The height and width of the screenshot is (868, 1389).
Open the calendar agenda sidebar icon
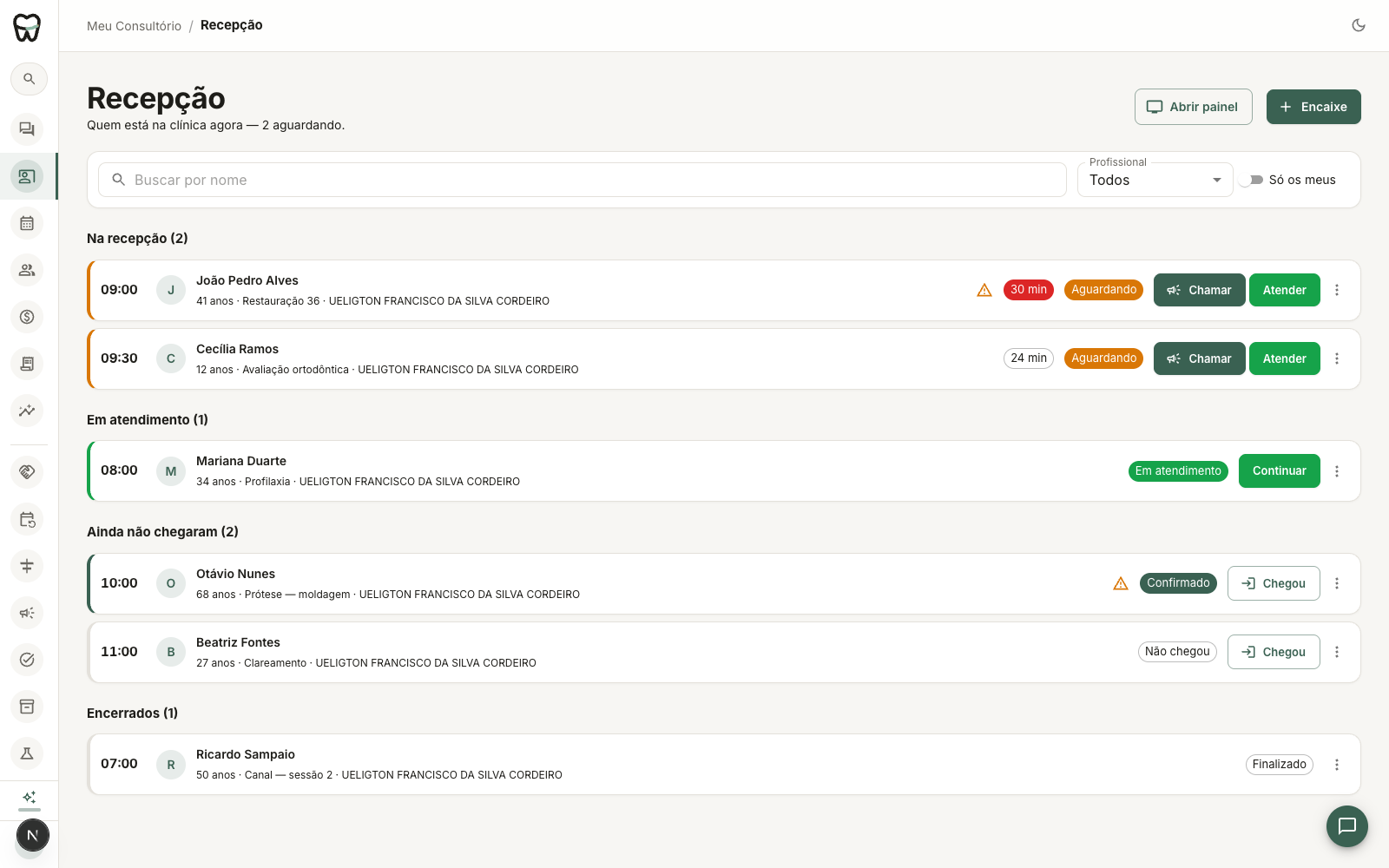tap(27, 223)
